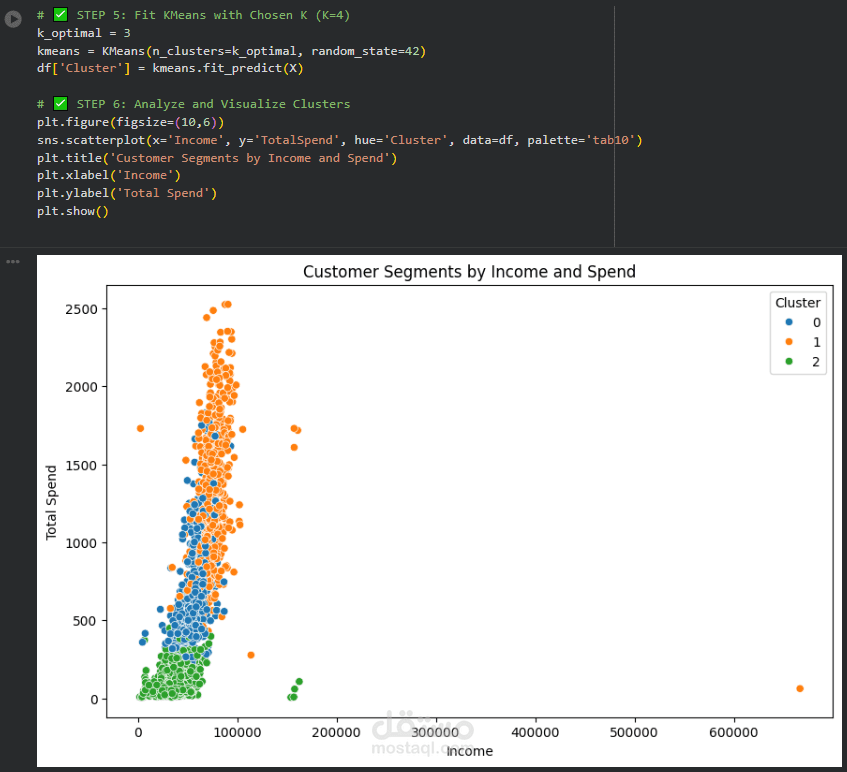Click the plt.xlabel('Income') line

click(109, 175)
